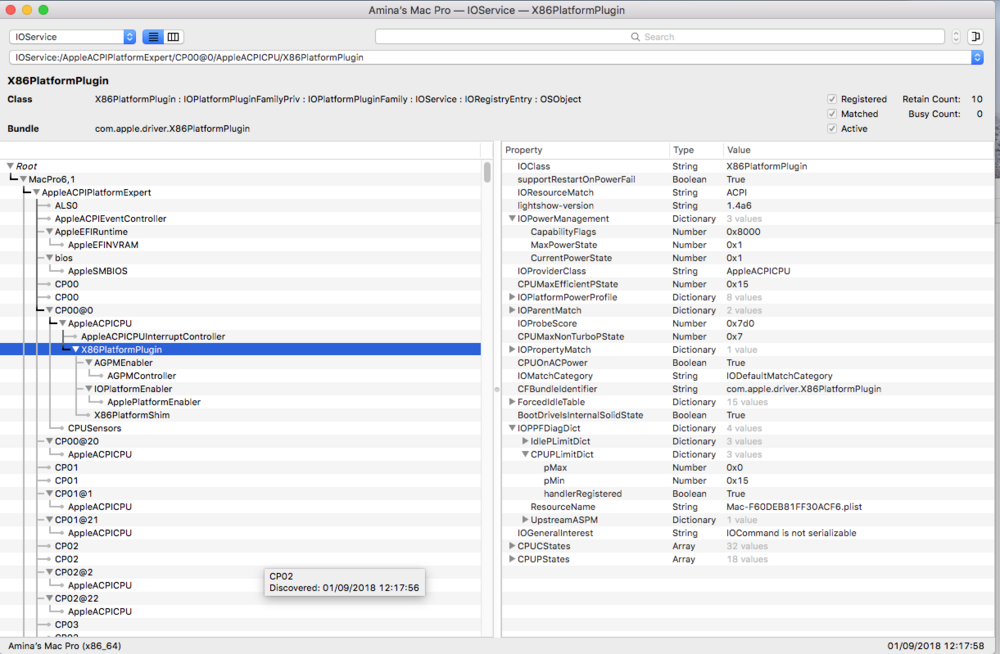Expand the ForcedIdleTable dictionary

point(512,402)
